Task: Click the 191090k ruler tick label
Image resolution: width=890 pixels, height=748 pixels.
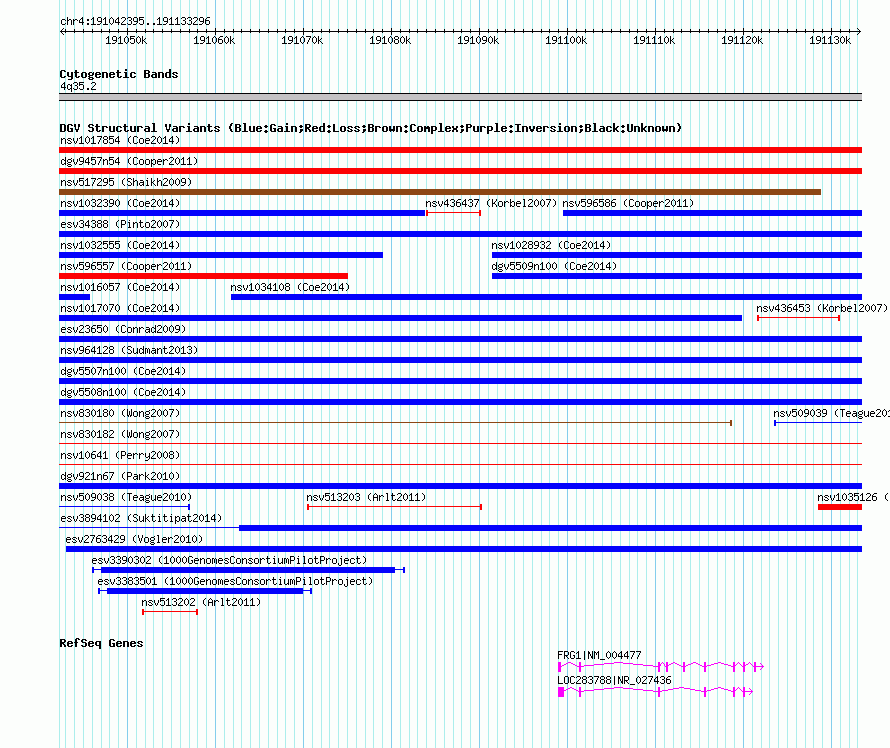Action: [478, 40]
